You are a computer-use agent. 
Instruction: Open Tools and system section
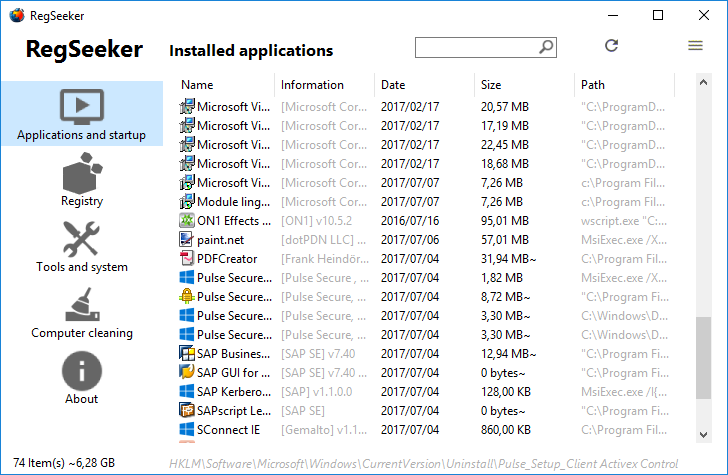pos(82,246)
